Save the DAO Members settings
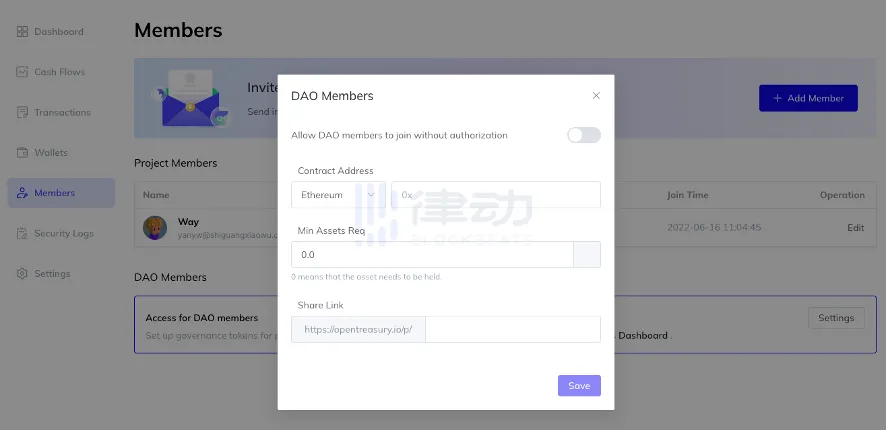 click(x=579, y=385)
